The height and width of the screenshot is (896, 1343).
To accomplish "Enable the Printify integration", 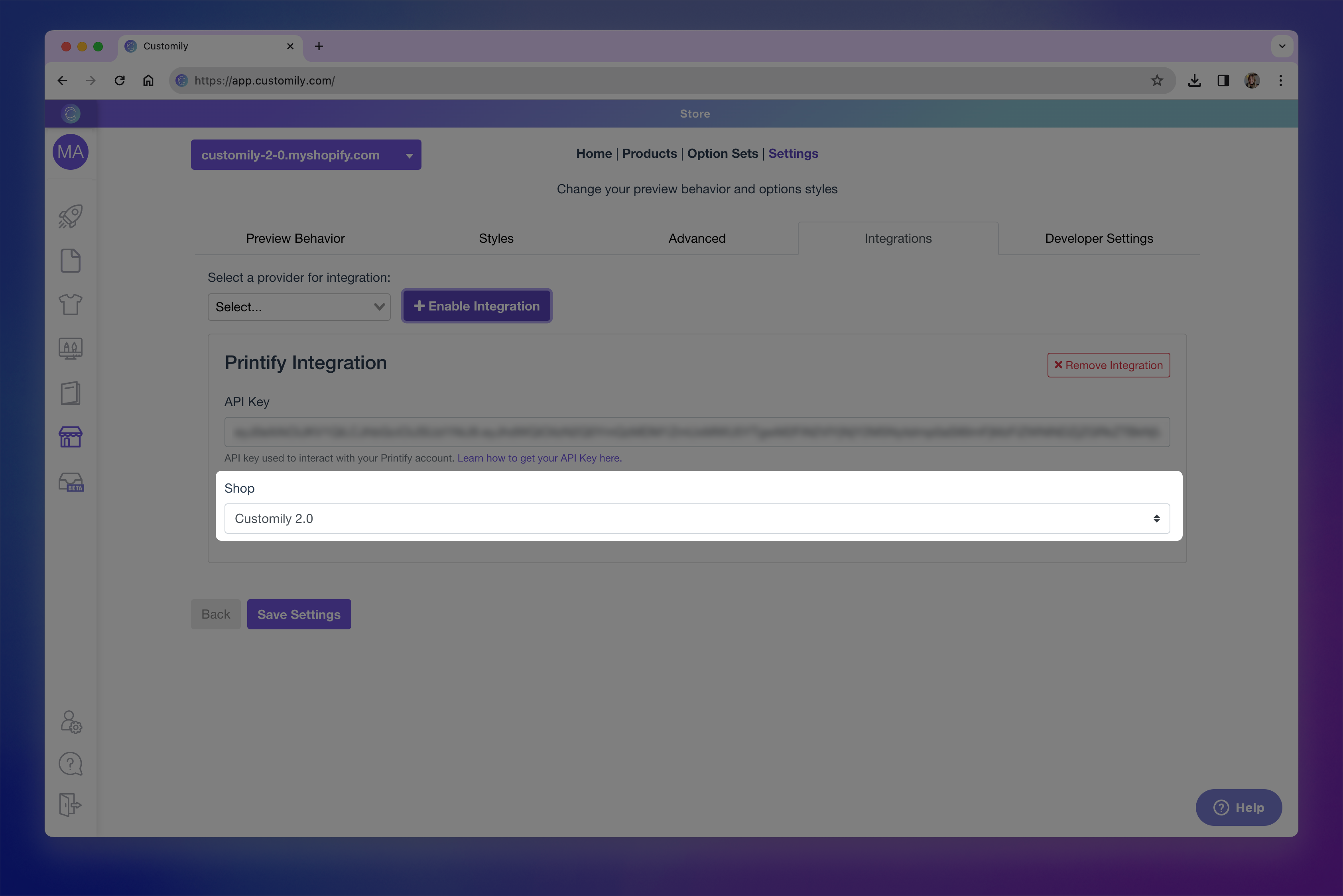I will (476, 306).
